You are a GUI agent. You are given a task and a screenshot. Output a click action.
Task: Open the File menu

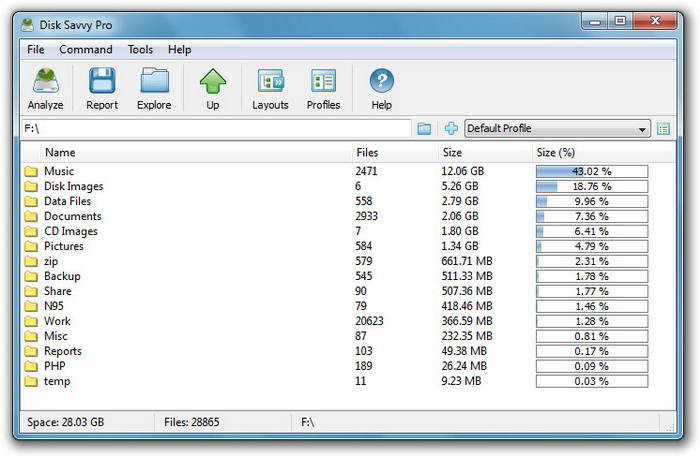[x=36, y=50]
